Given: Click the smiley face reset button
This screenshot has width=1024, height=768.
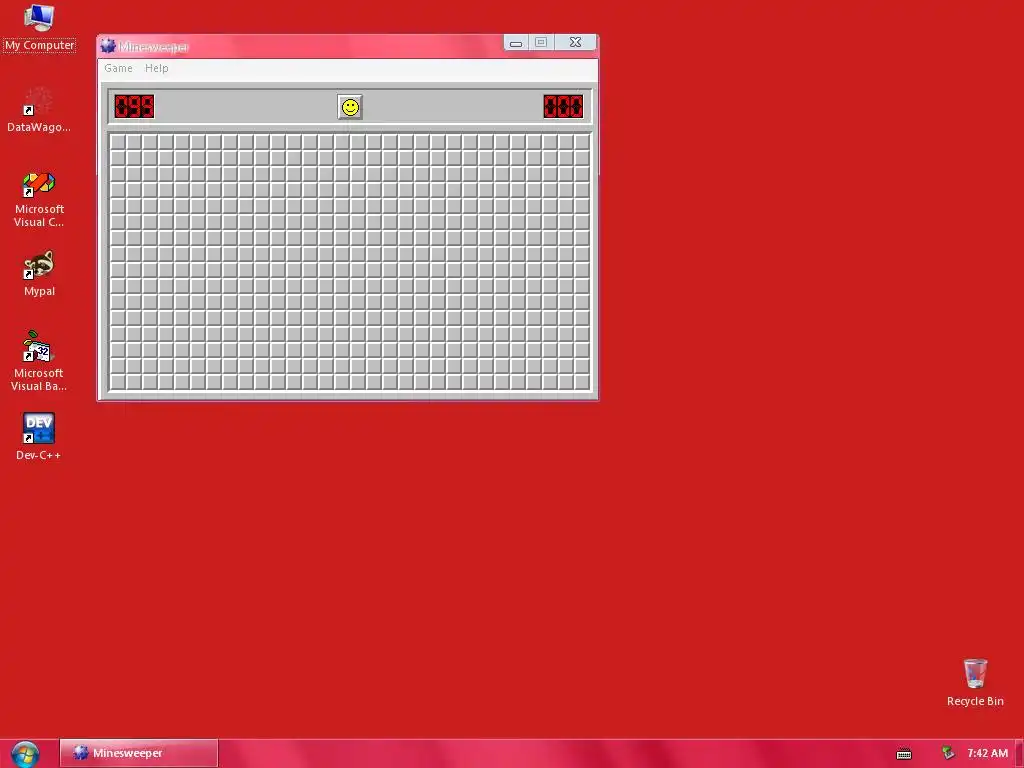Looking at the screenshot, I should [x=350, y=107].
